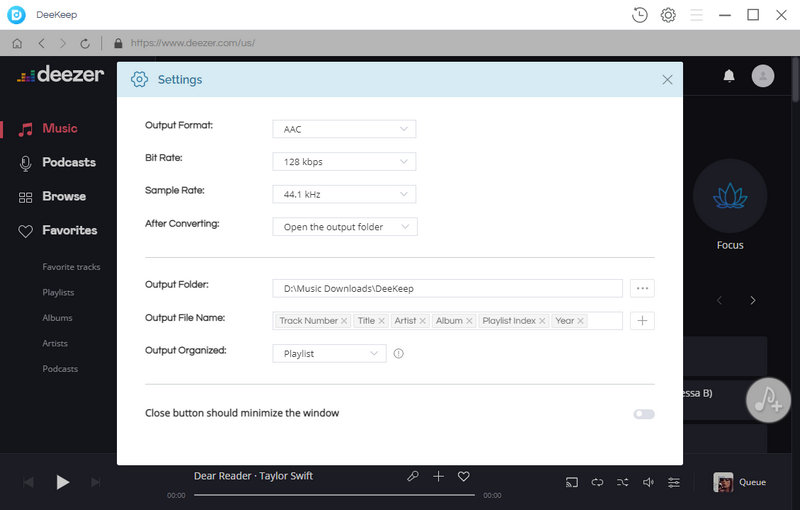800x510 pixels.
Task: Open the user profile avatar
Action: coord(763,76)
